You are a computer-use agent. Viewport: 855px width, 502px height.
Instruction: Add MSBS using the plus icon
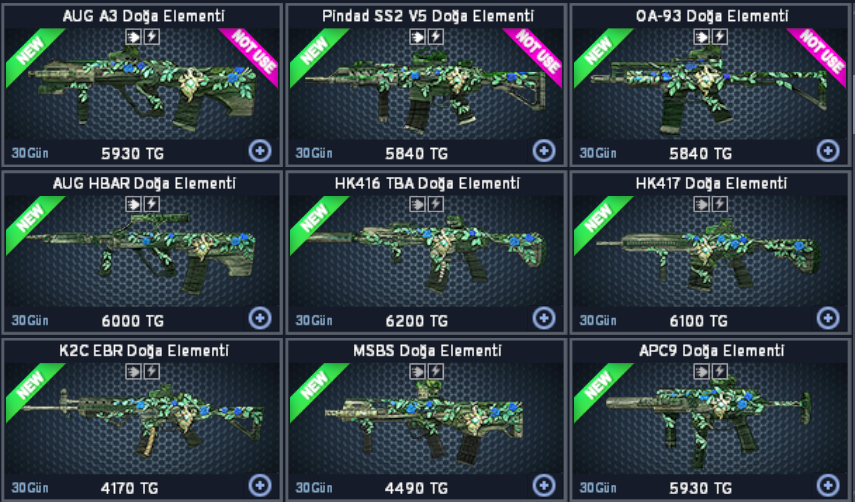coord(544,485)
